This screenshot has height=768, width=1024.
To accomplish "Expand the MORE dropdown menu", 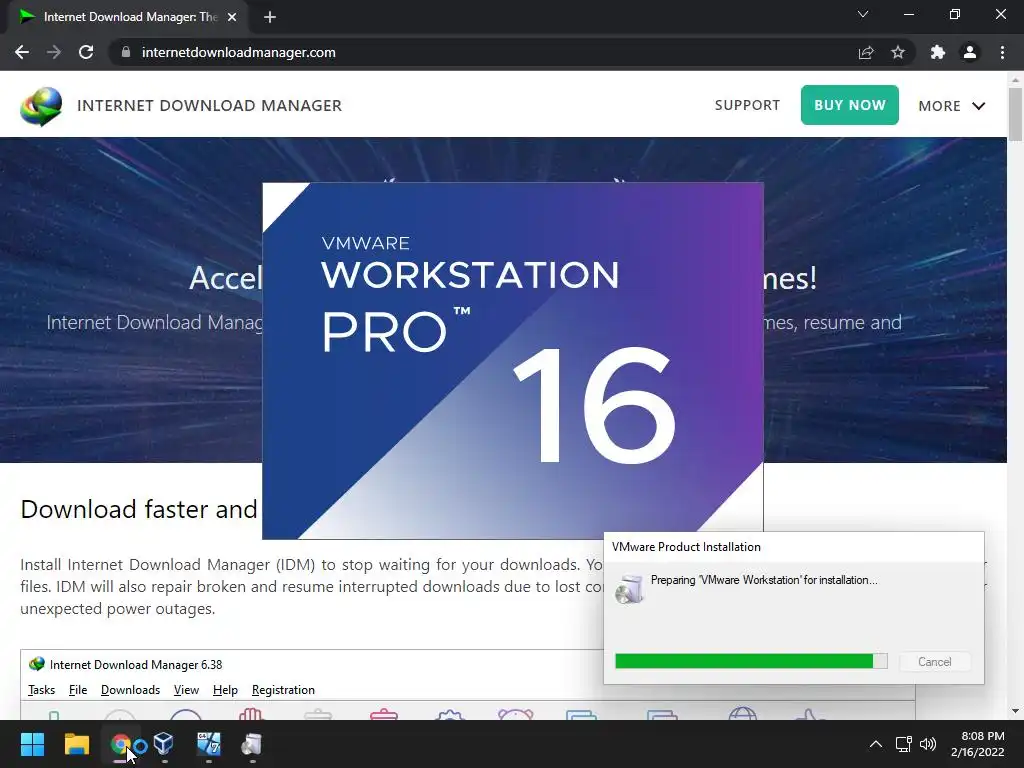I will (x=952, y=106).
